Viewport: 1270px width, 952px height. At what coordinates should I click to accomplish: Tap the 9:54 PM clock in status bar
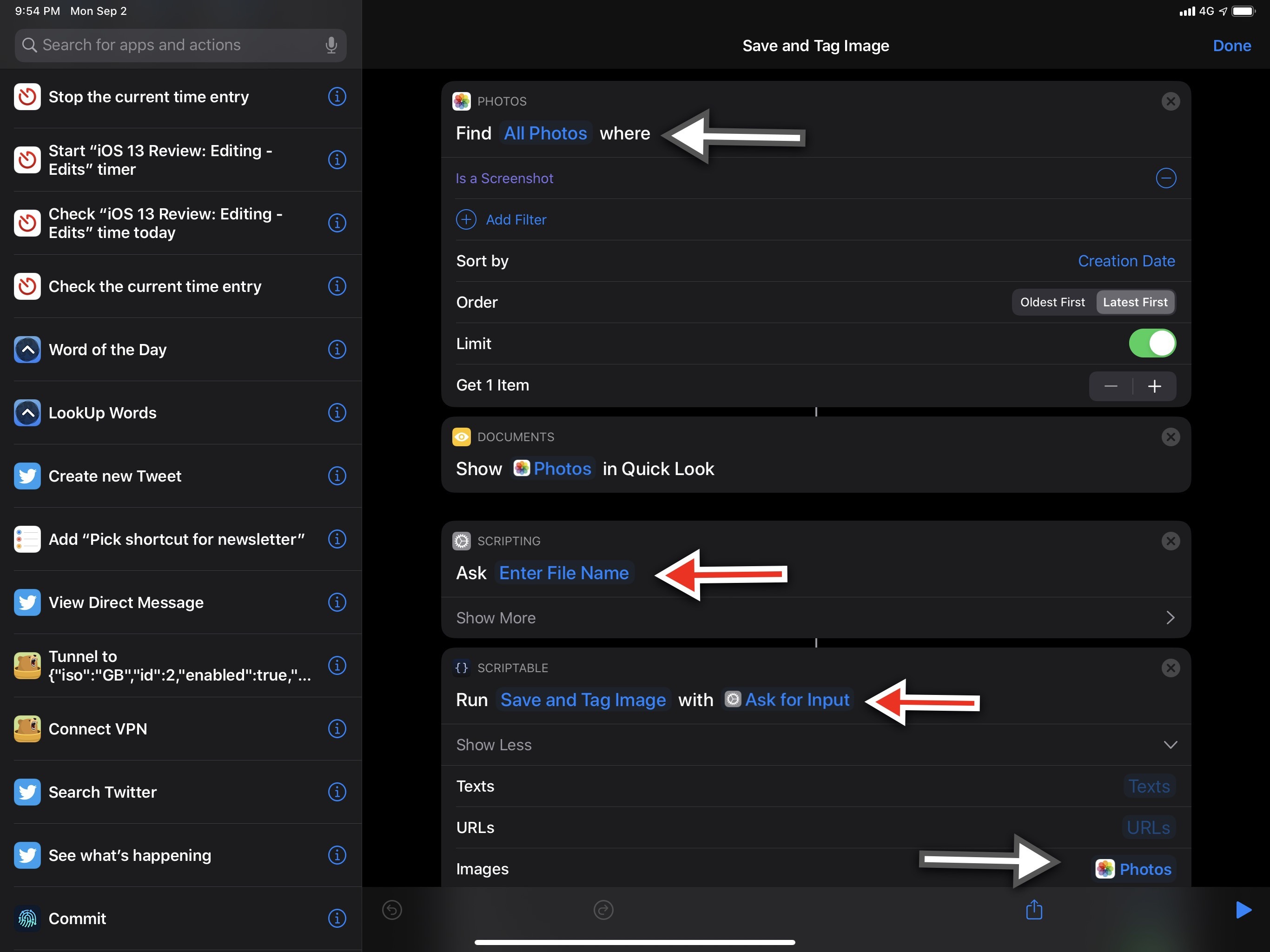(37, 11)
